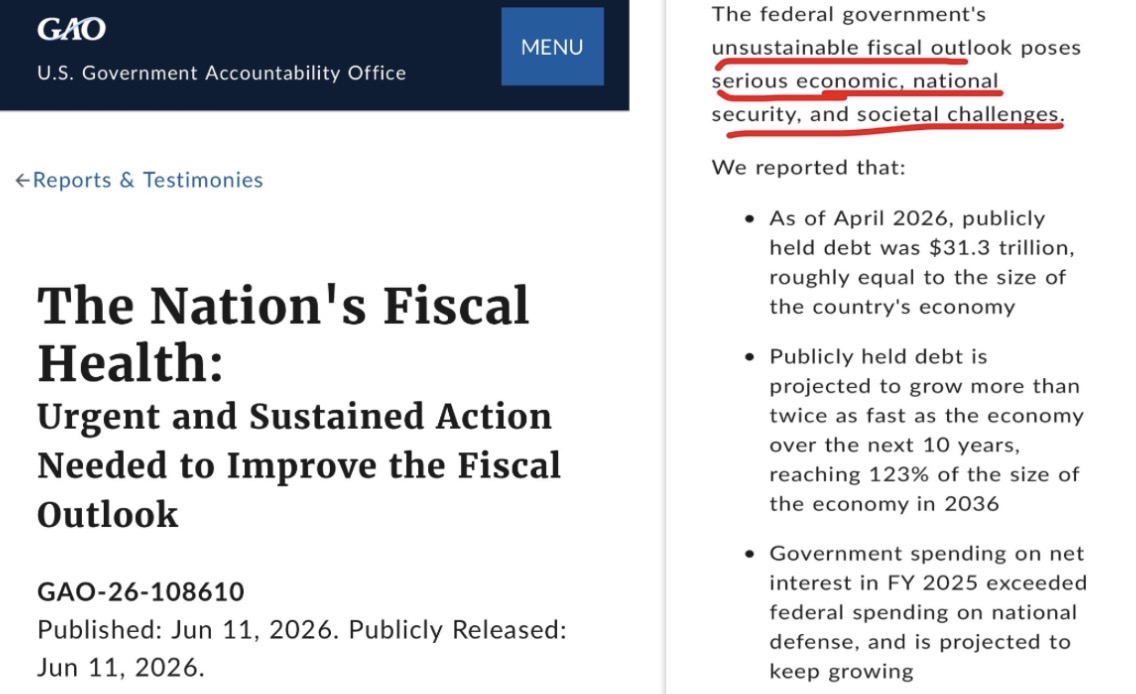The height and width of the screenshot is (694, 1136).
Task: Click U.S. Government Accountability Office text
Action: pos(222,73)
